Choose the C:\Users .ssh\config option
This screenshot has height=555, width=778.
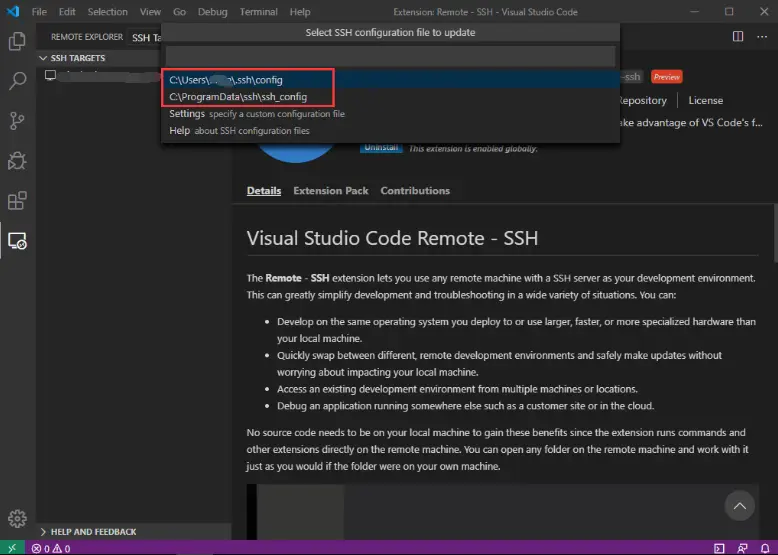click(390, 80)
